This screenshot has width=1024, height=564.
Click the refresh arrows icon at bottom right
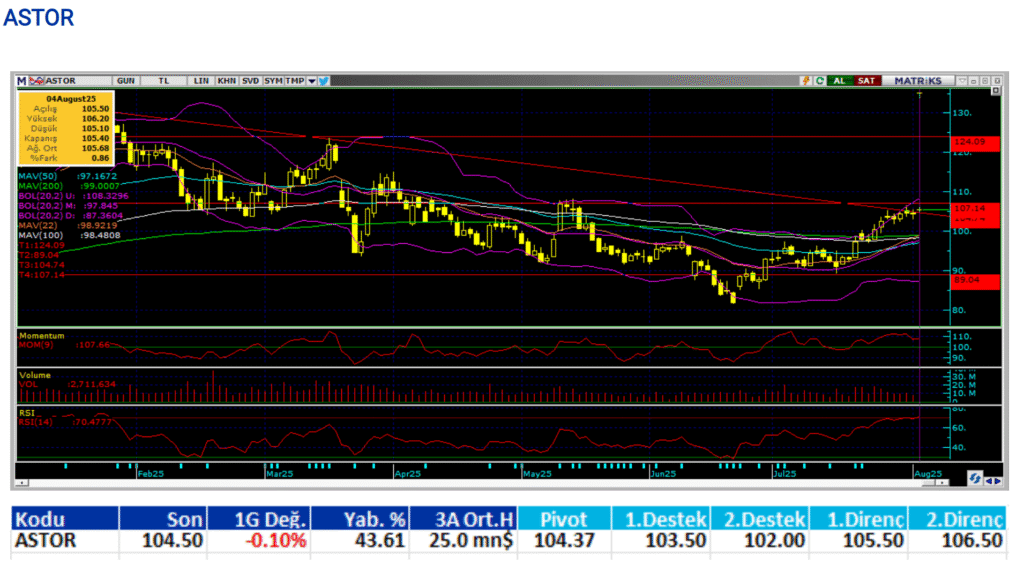pos(974,478)
